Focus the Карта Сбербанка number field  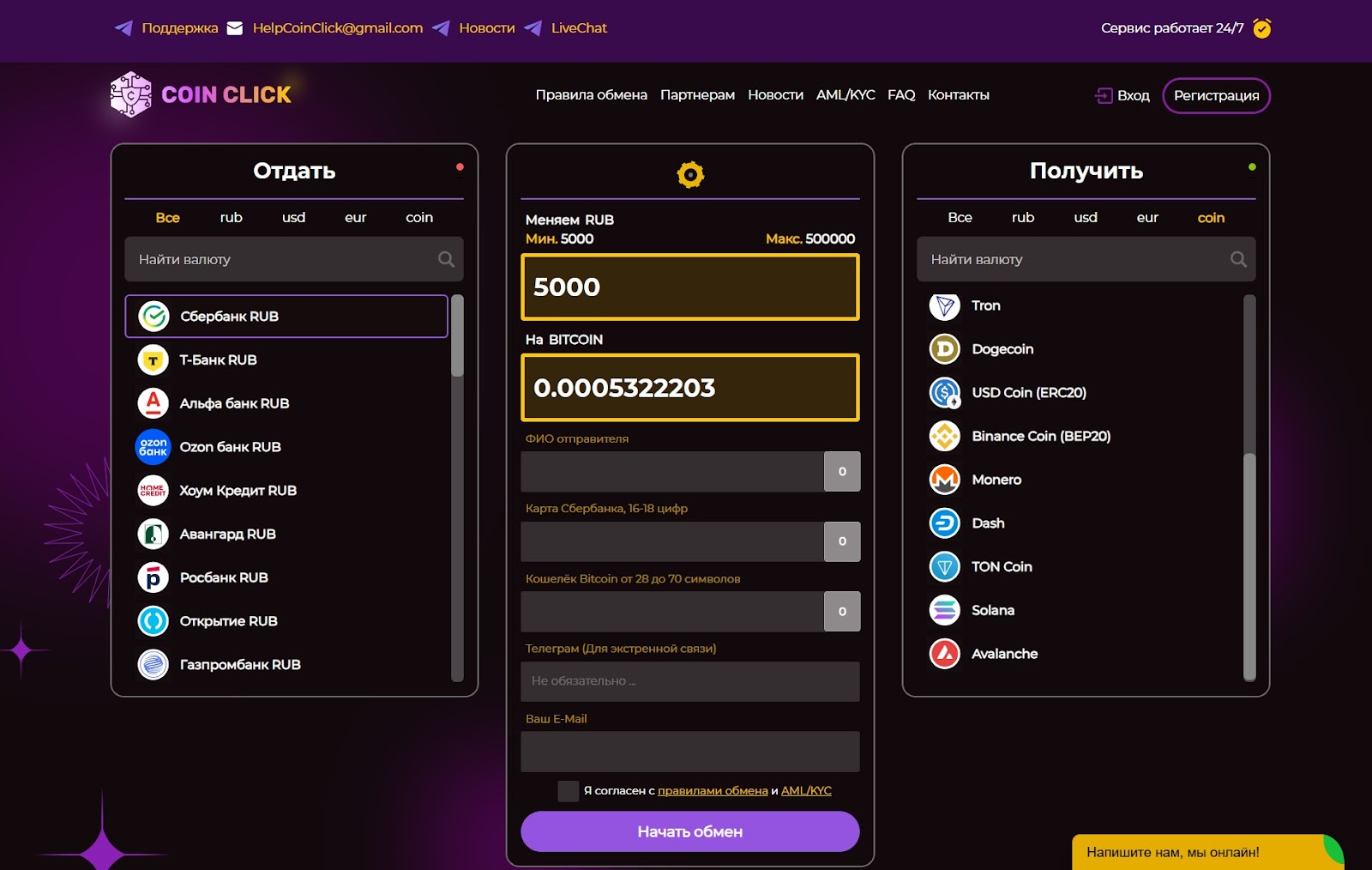(x=672, y=541)
